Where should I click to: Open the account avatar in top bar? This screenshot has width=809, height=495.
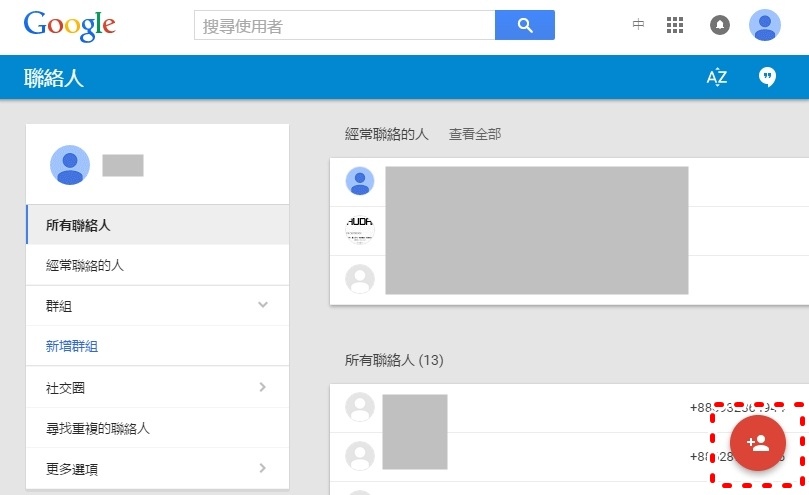[x=765, y=25]
